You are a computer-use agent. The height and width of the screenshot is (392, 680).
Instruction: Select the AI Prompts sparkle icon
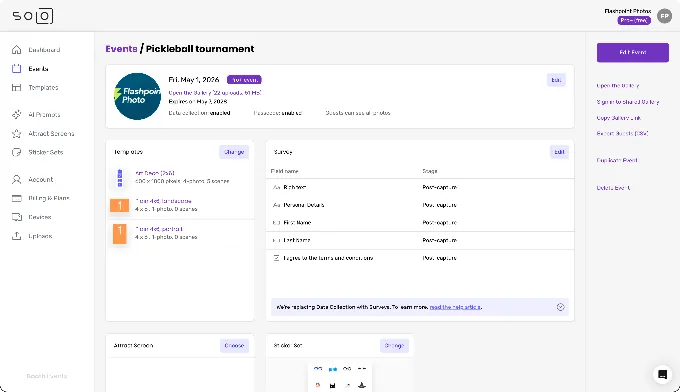(16, 114)
